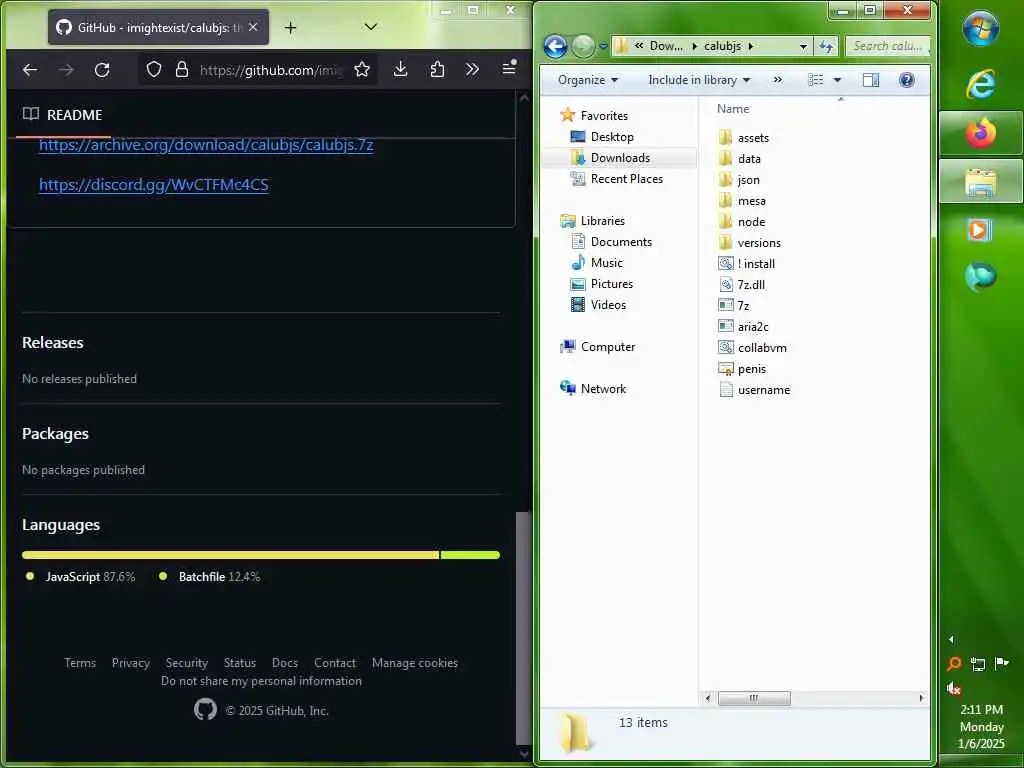Open Explorer recent pages dropdown
Viewport: 1024px width, 768px height.
(x=603, y=46)
